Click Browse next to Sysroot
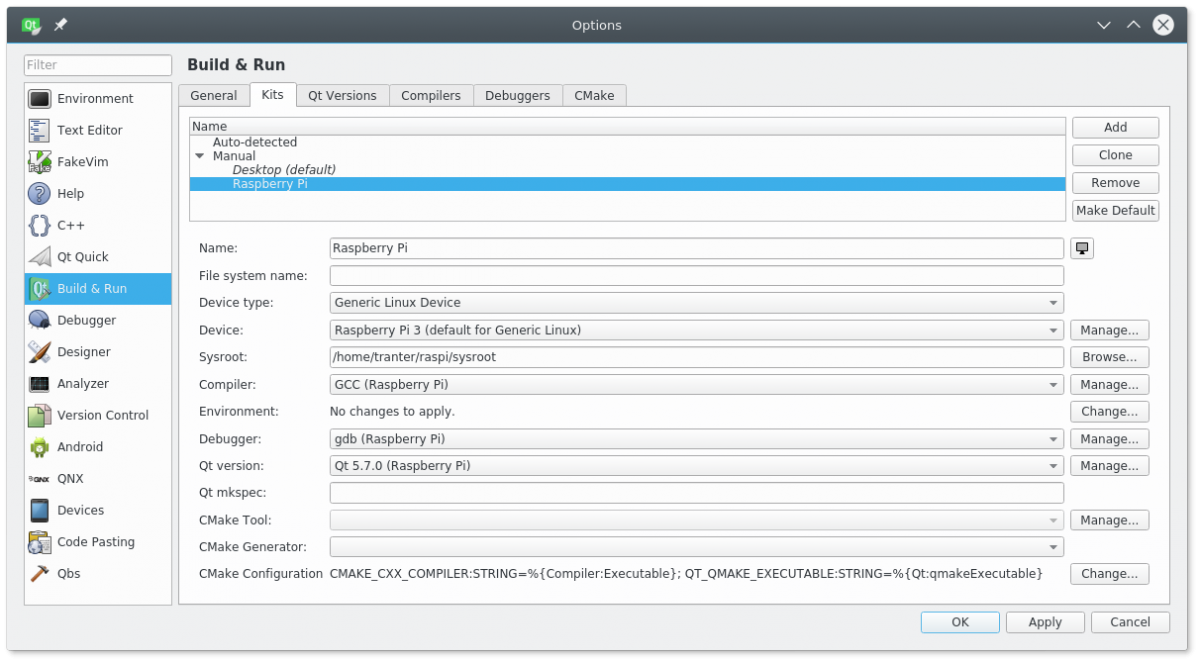 [x=1109, y=357]
